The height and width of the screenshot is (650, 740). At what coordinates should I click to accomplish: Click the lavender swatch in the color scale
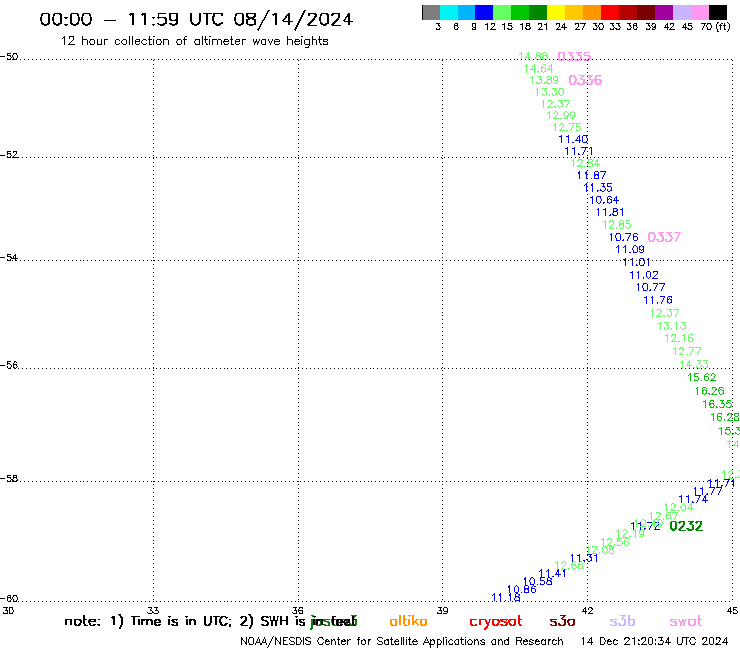pos(682,12)
